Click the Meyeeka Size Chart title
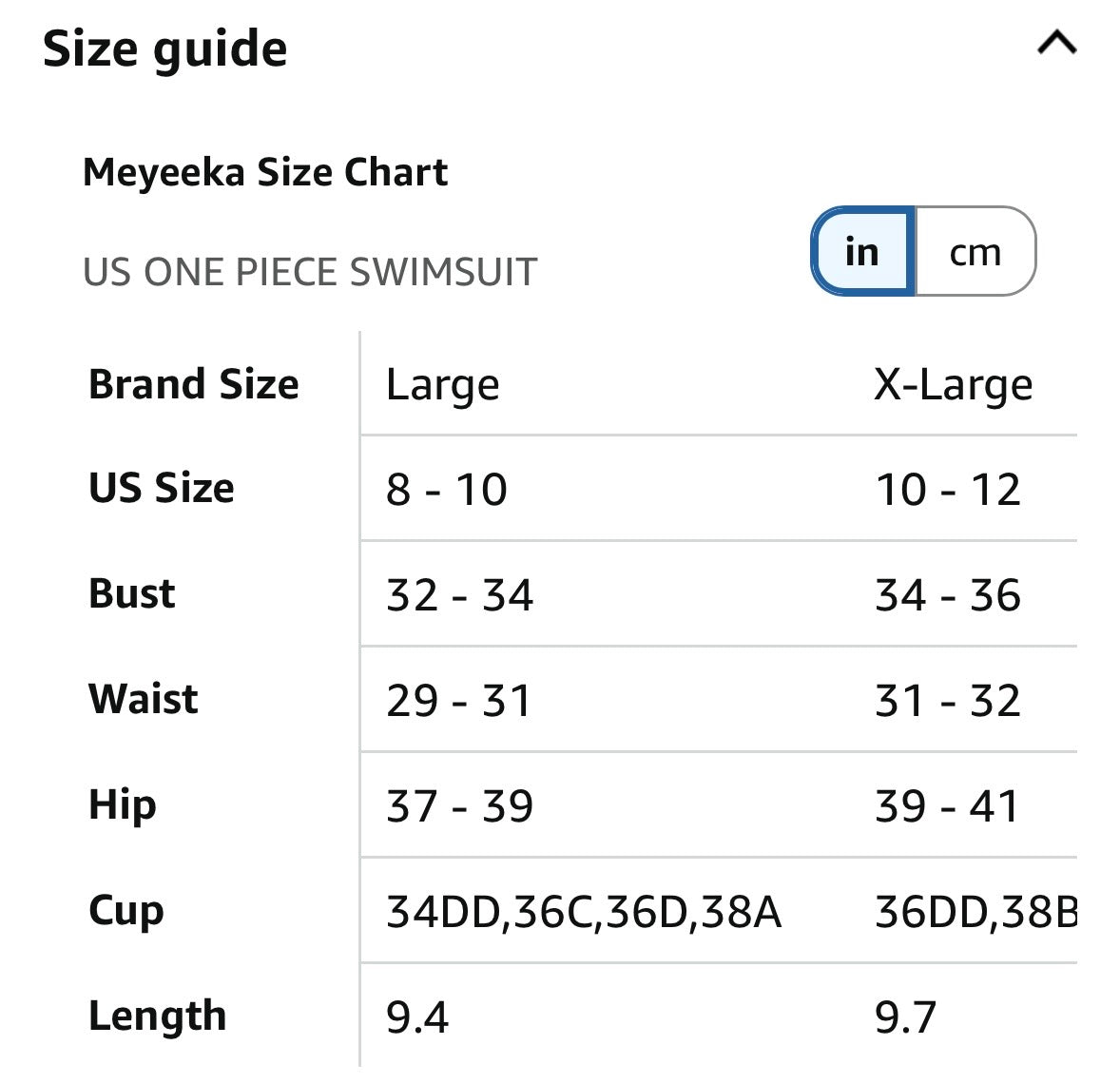The image size is (1120, 1084). coord(265,173)
